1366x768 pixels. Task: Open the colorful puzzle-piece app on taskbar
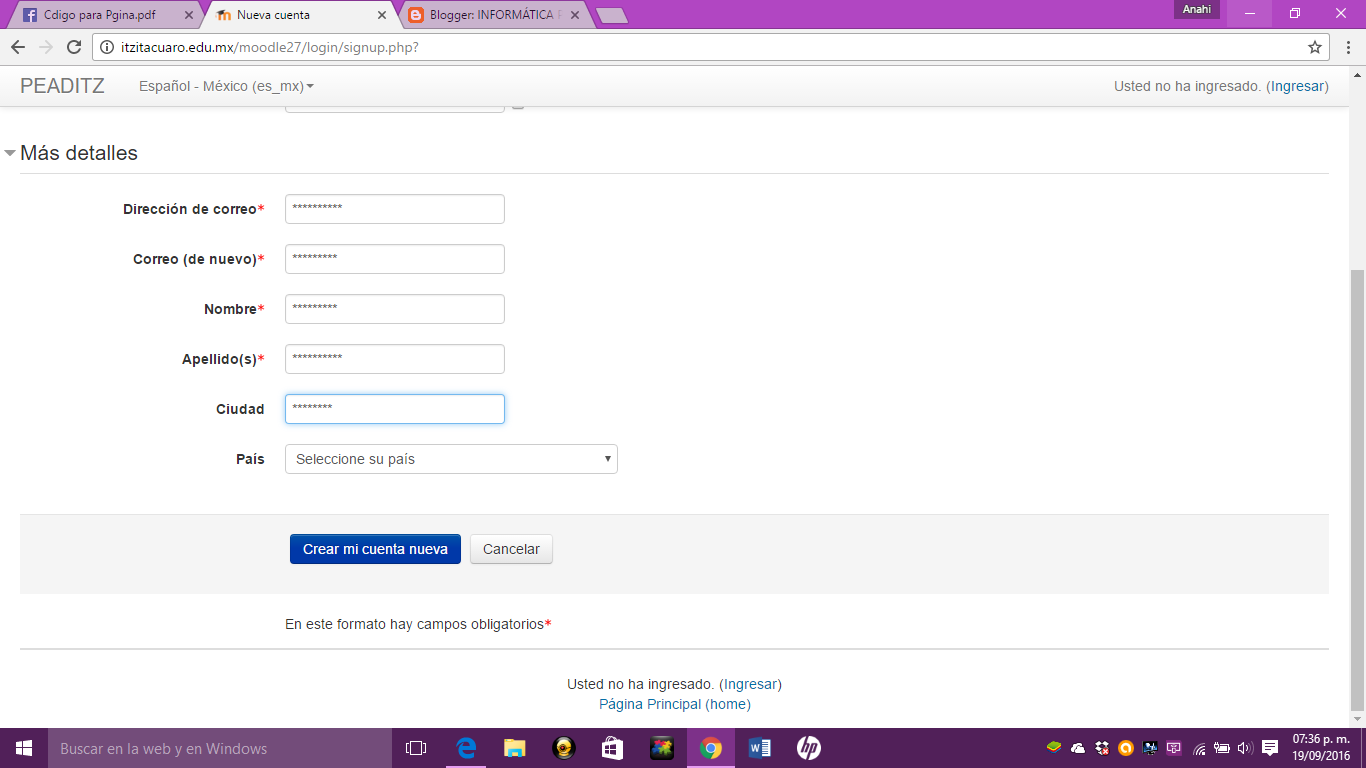click(x=661, y=748)
